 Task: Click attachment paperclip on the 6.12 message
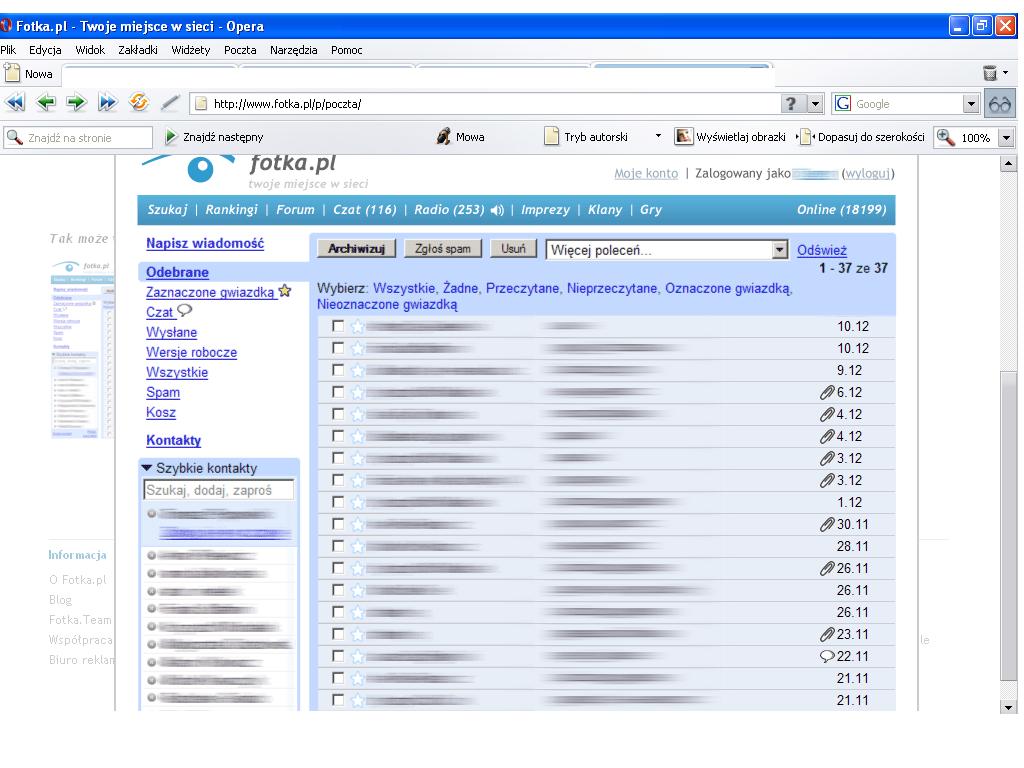827,392
